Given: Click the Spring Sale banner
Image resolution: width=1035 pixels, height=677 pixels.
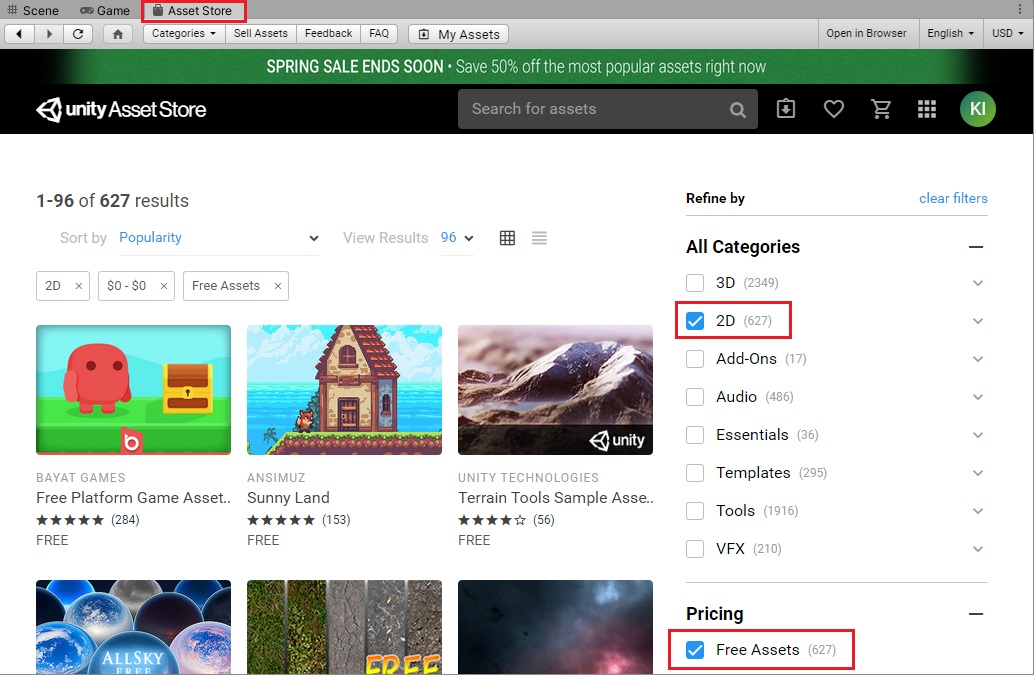Looking at the screenshot, I should tap(516, 67).
